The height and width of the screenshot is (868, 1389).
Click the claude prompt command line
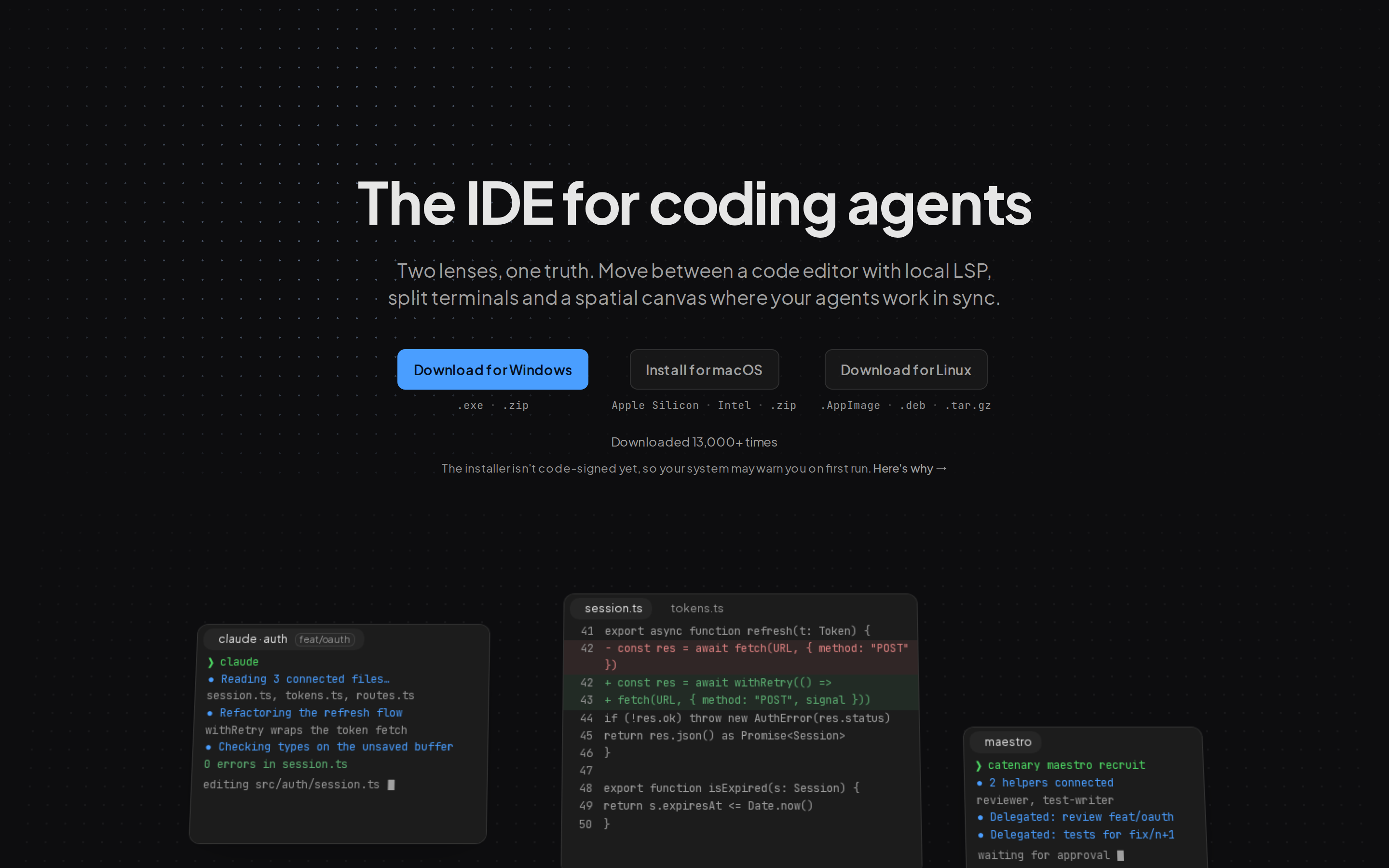[233, 662]
